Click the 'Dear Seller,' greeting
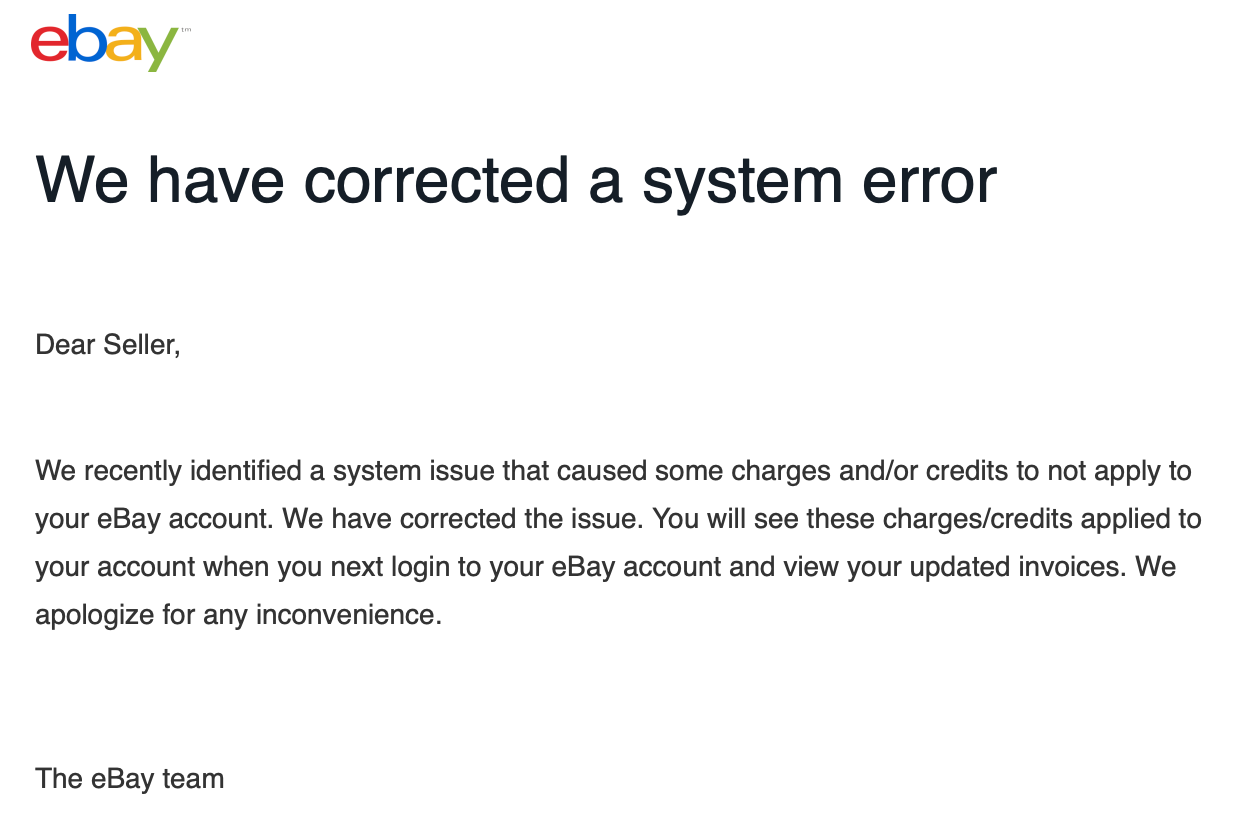Viewport: 1244px width, 820px height. [108, 346]
